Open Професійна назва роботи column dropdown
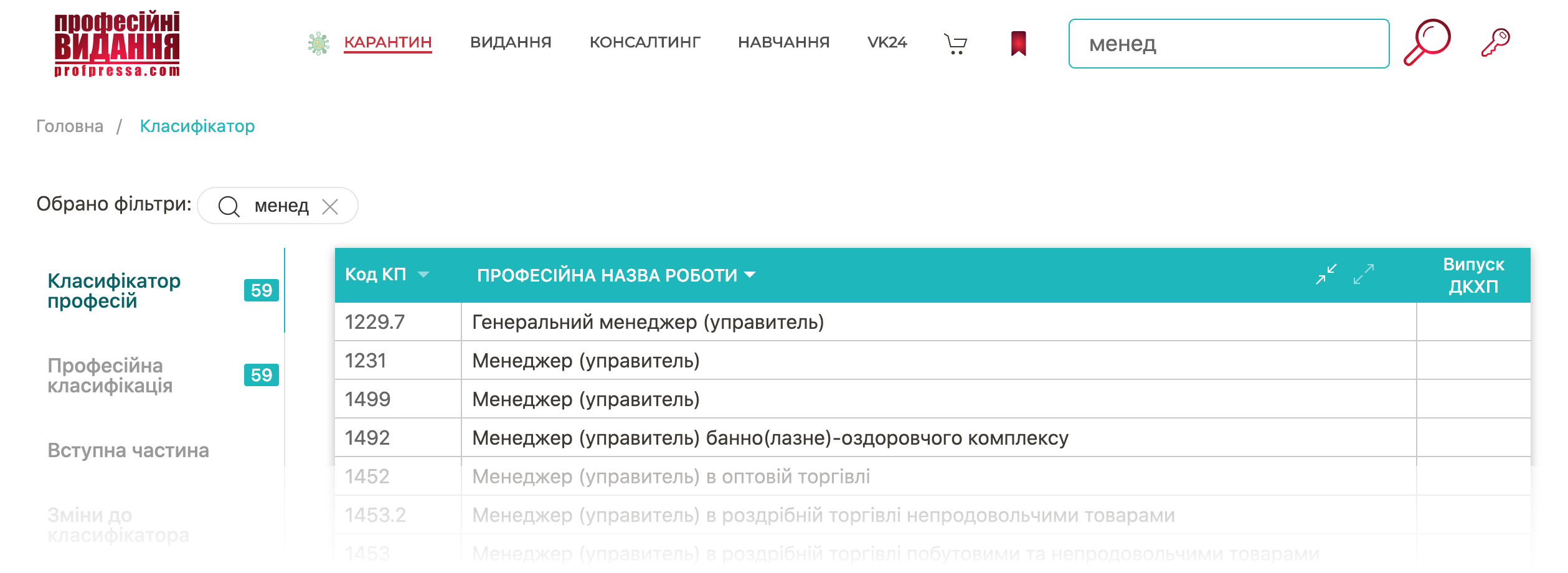This screenshot has height=573, width=1568. [x=750, y=275]
